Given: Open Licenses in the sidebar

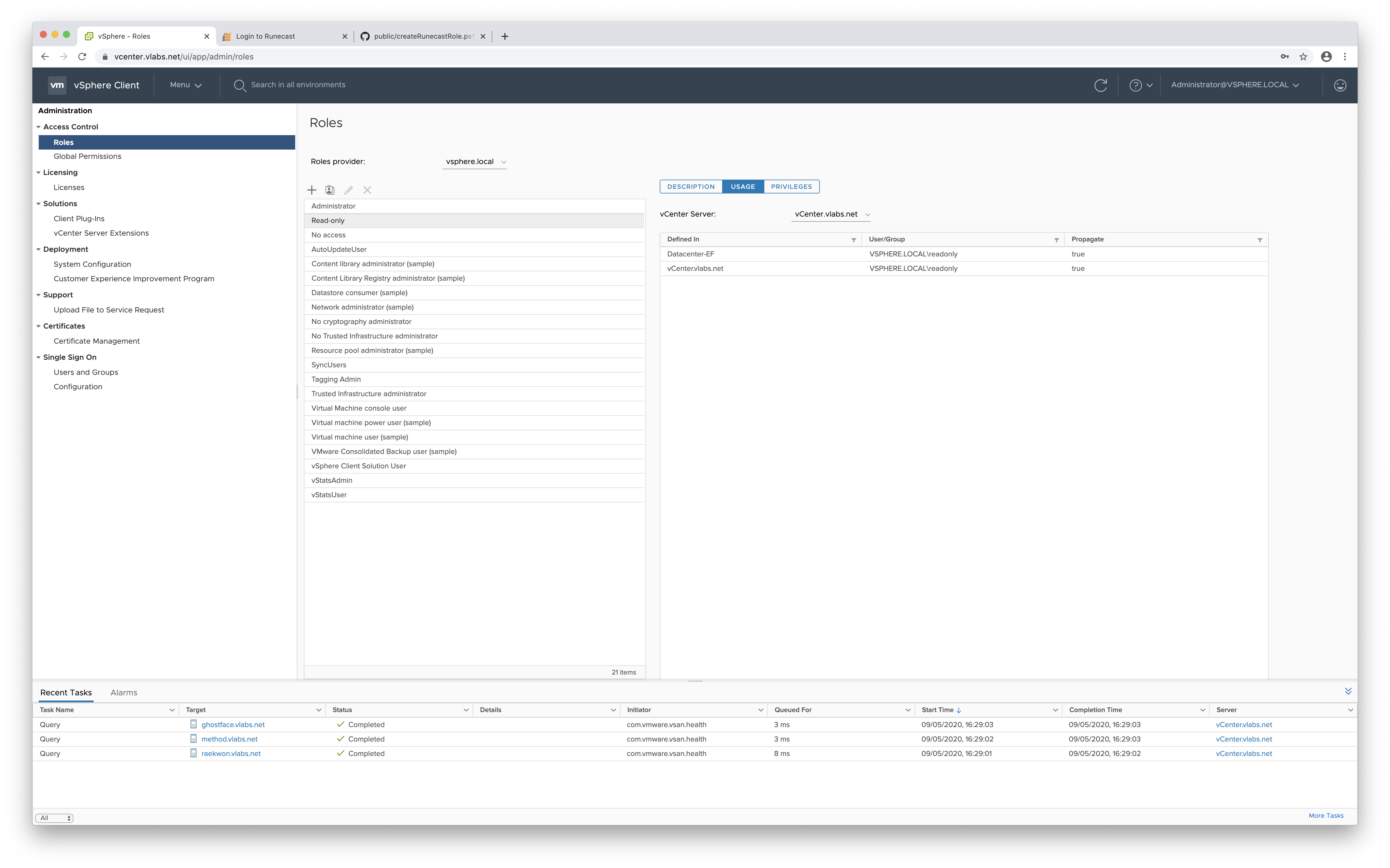Looking at the screenshot, I should [69, 188].
